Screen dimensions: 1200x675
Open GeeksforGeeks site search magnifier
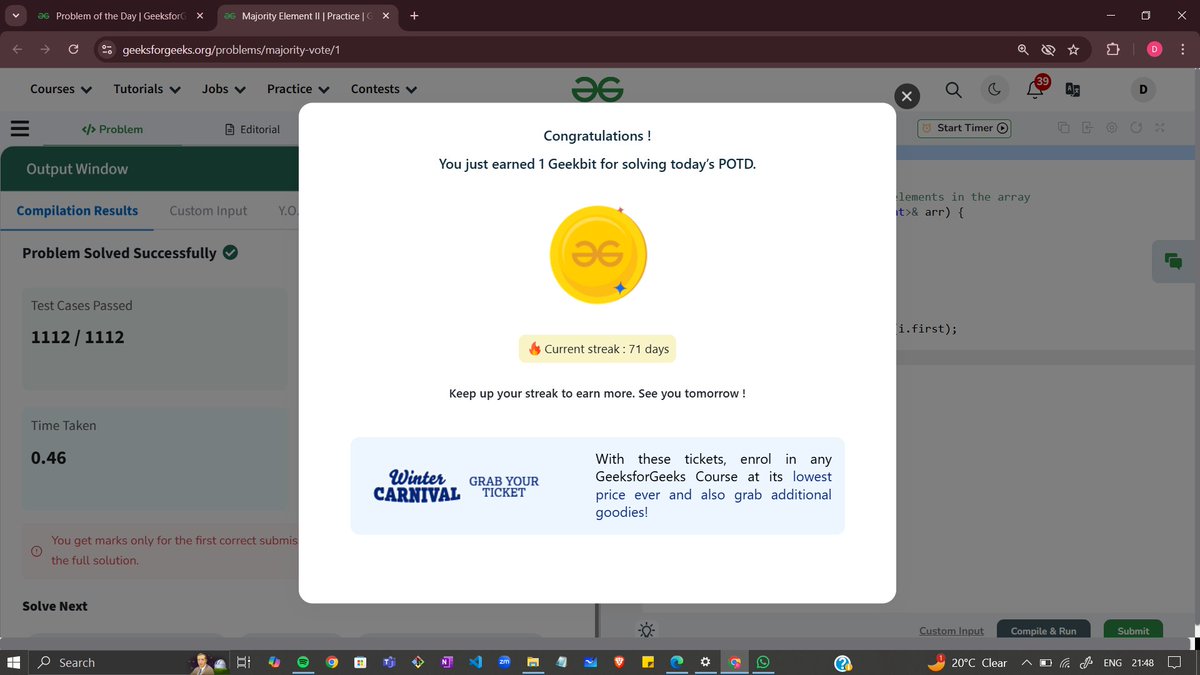[954, 90]
